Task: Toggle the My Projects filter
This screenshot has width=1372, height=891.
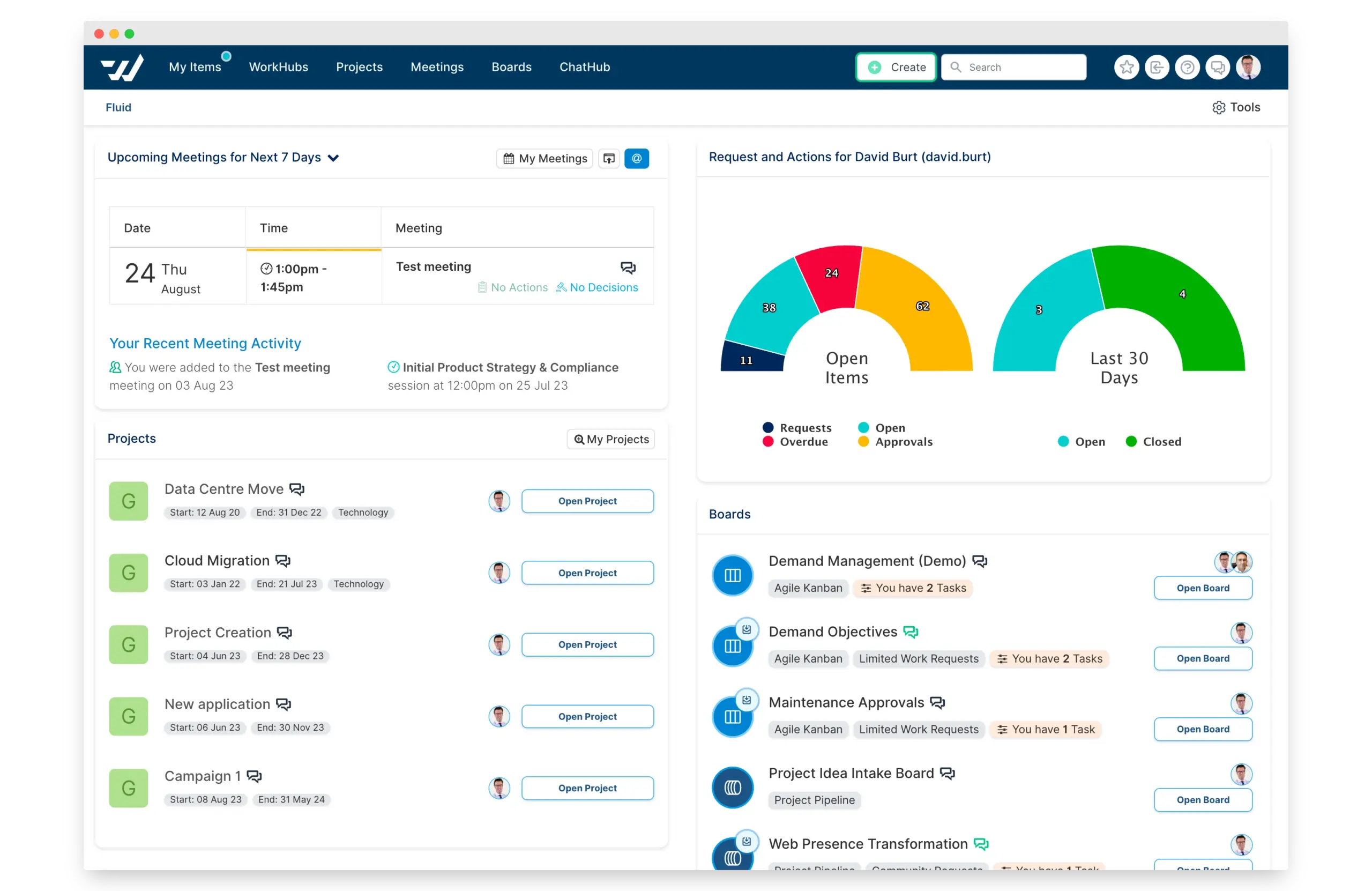Action: pos(610,440)
